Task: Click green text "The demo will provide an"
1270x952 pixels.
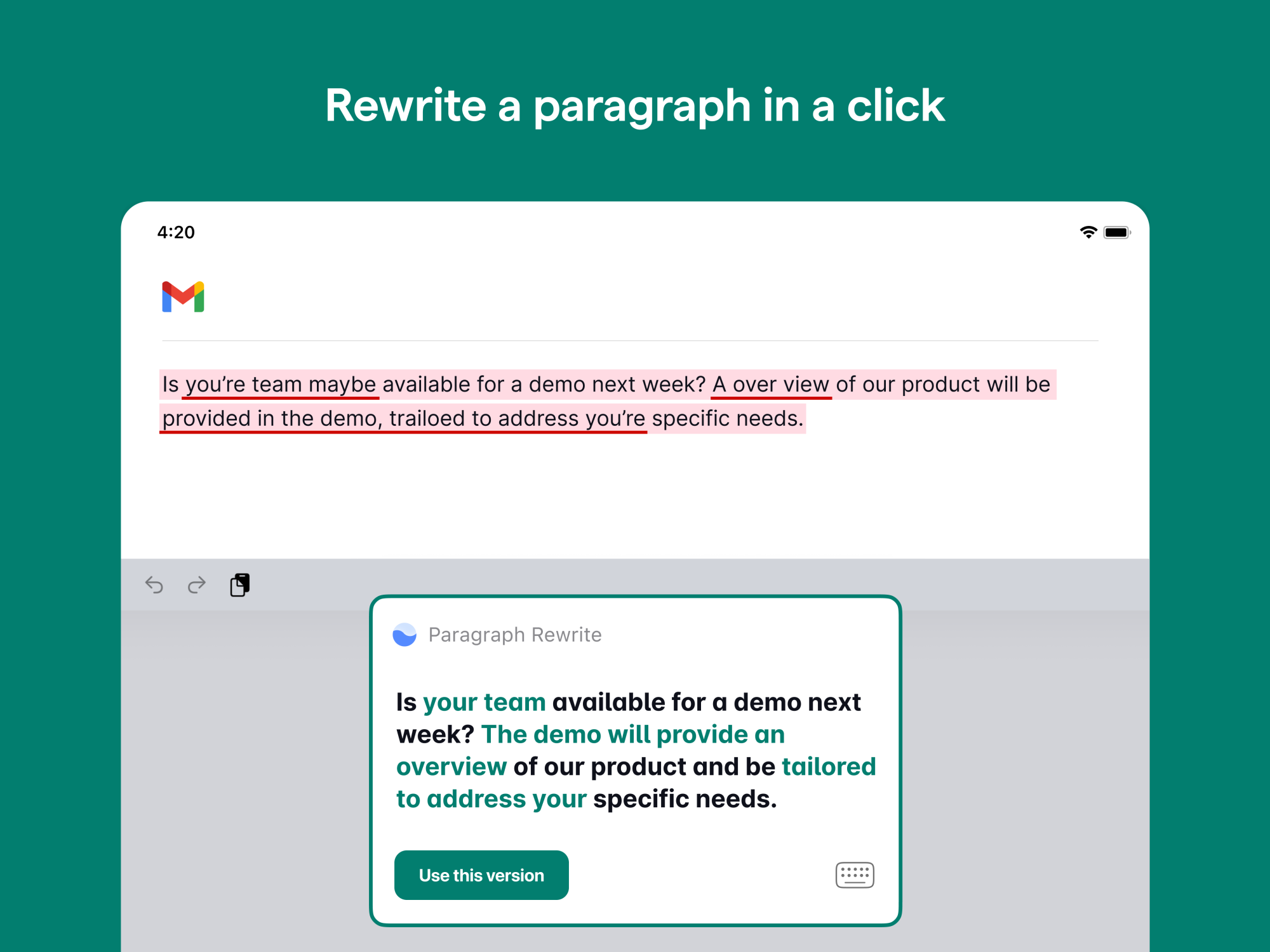Action: point(632,735)
